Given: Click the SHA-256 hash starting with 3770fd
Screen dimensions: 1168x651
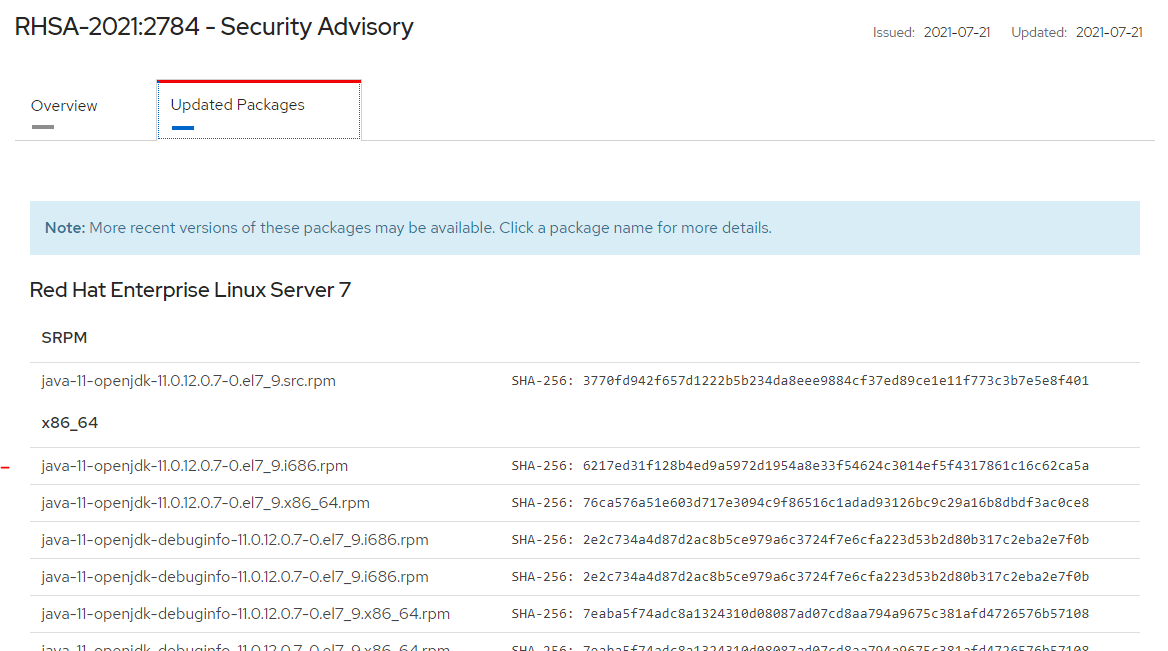Looking at the screenshot, I should [x=835, y=381].
